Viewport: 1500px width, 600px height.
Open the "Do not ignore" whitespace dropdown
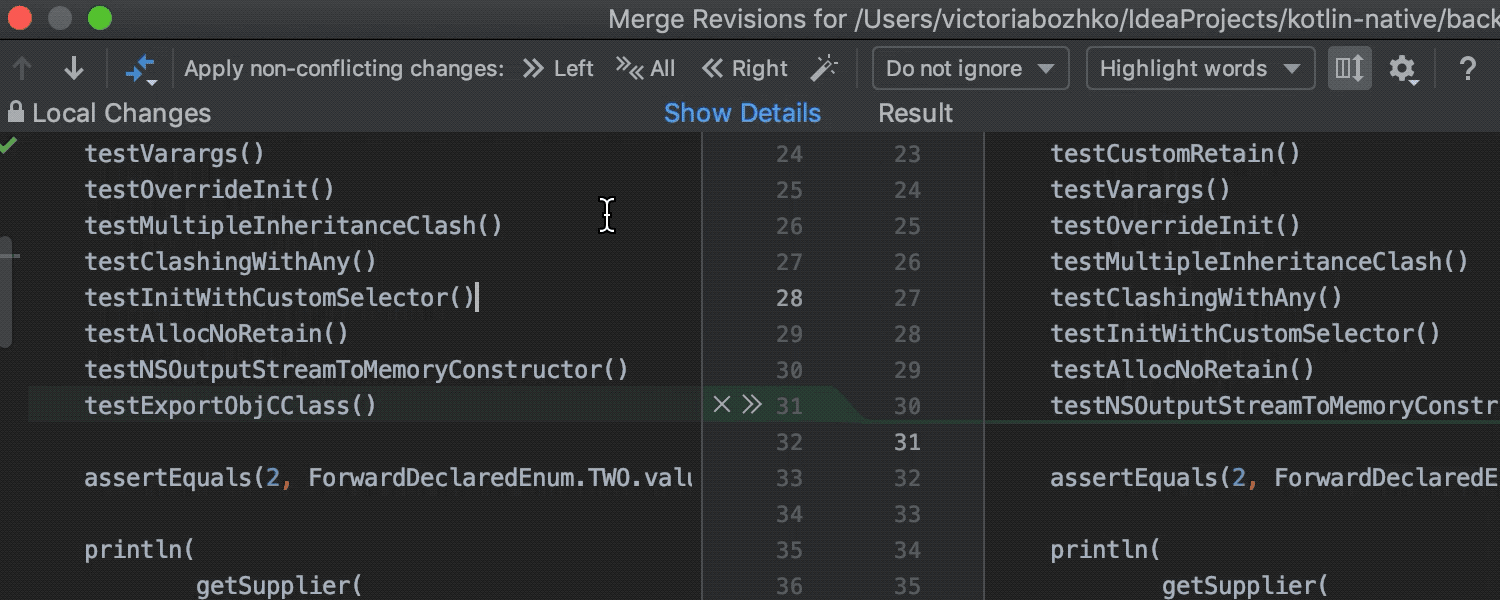[969, 68]
